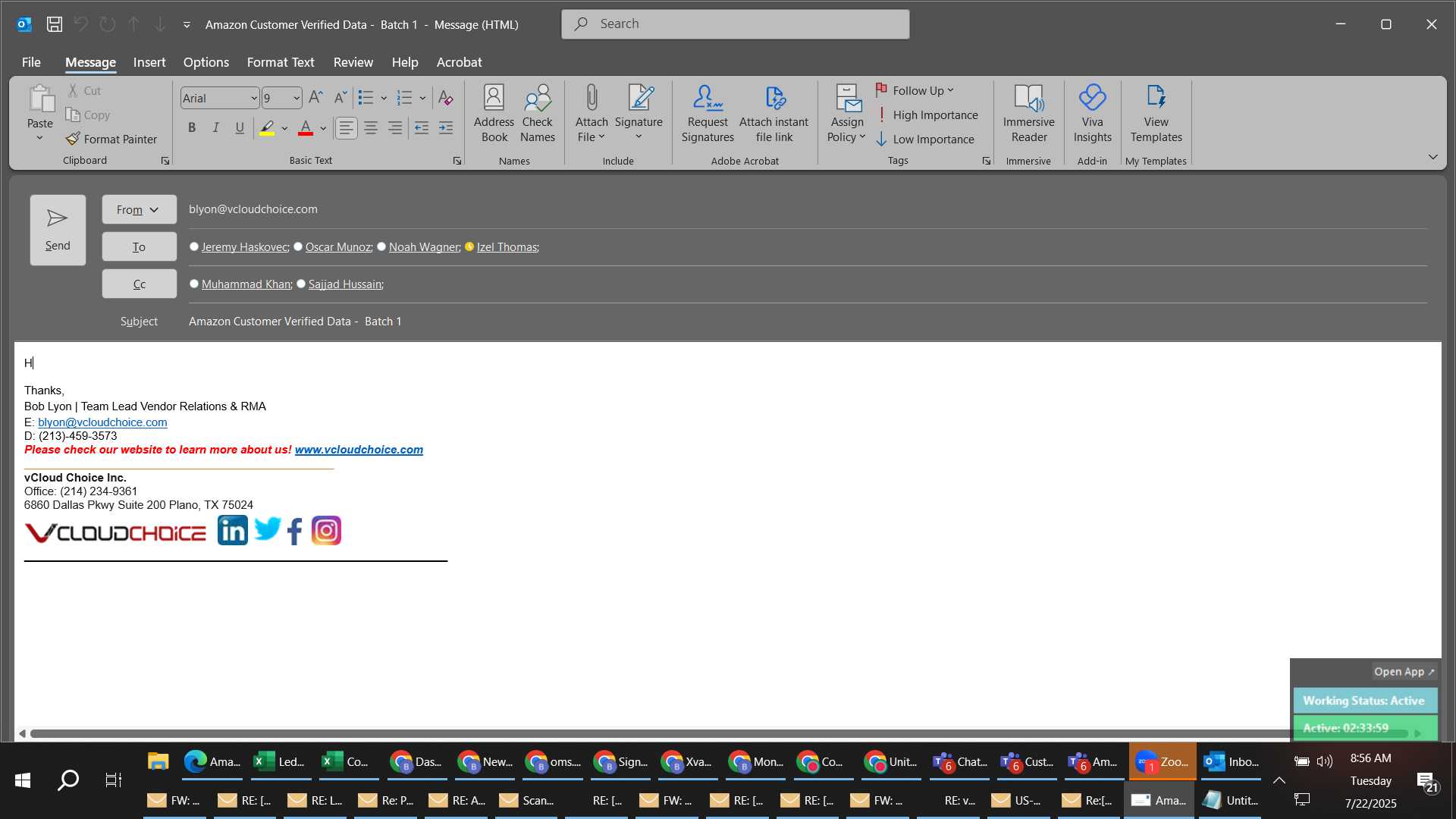Toggle High Importance flag

point(927,115)
